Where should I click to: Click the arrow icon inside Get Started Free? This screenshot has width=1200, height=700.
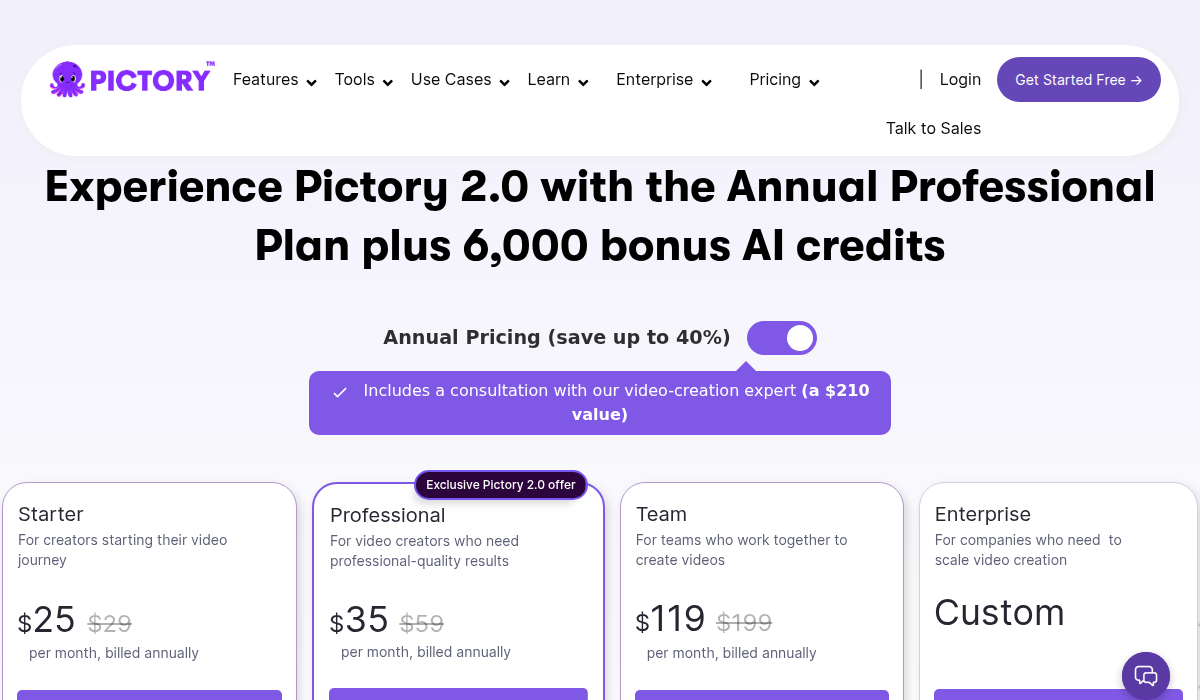[1135, 79]
